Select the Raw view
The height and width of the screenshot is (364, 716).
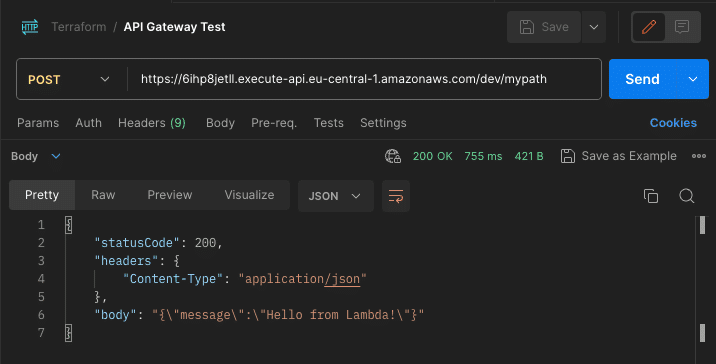(x=103, y=195)
